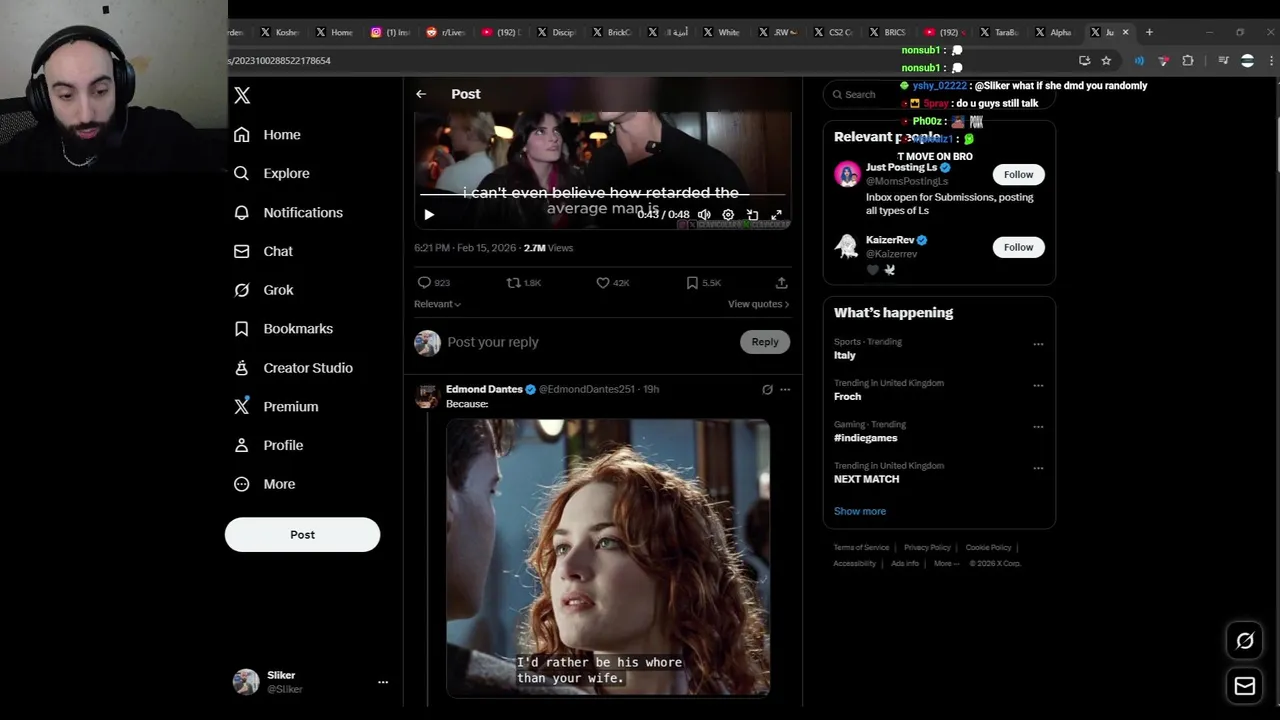
Task: Toggle picture-in-picture for the video
Action: [x=752, y=215]
